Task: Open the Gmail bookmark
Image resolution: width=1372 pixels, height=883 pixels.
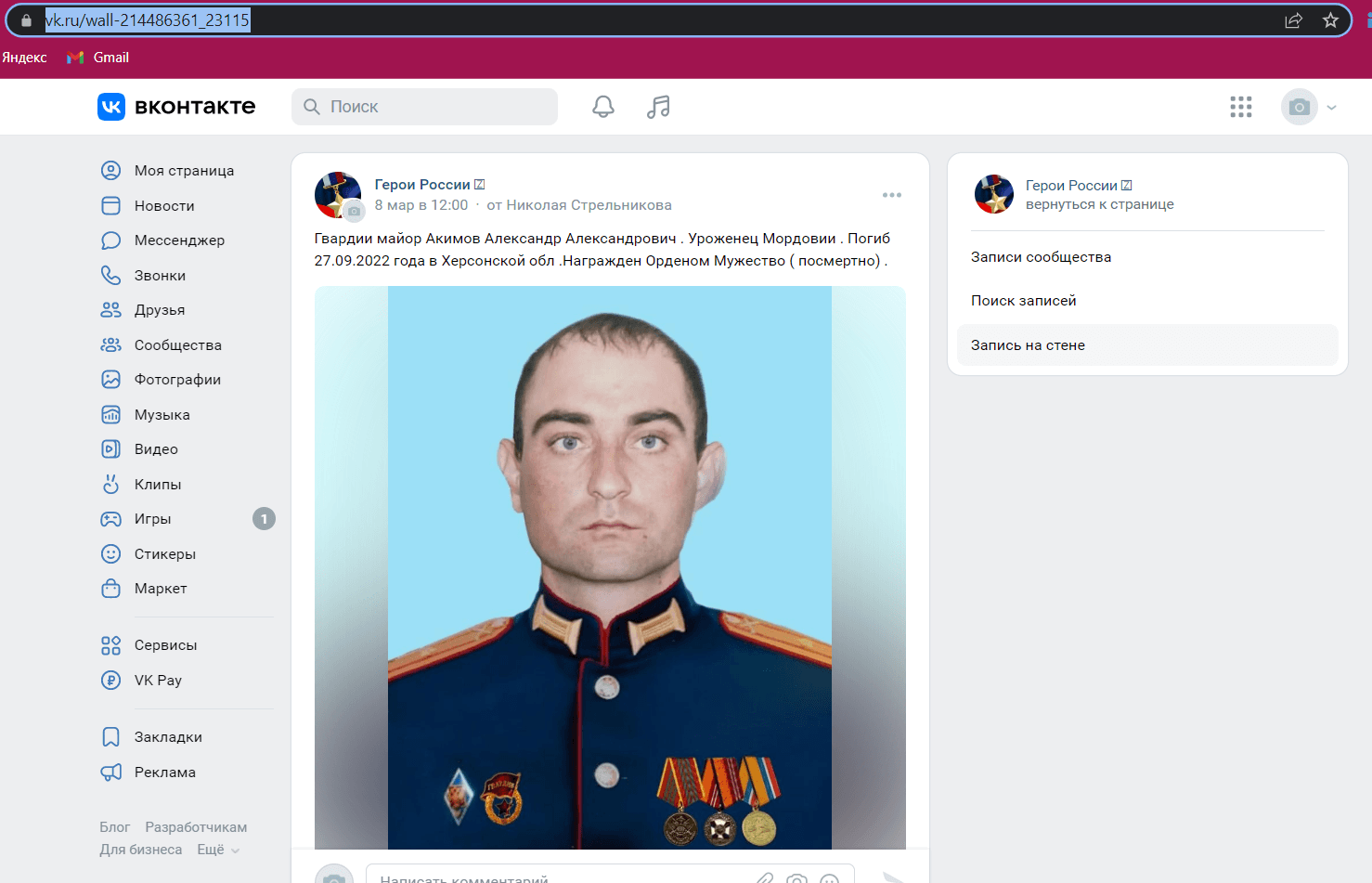Action: click(97, 58)
